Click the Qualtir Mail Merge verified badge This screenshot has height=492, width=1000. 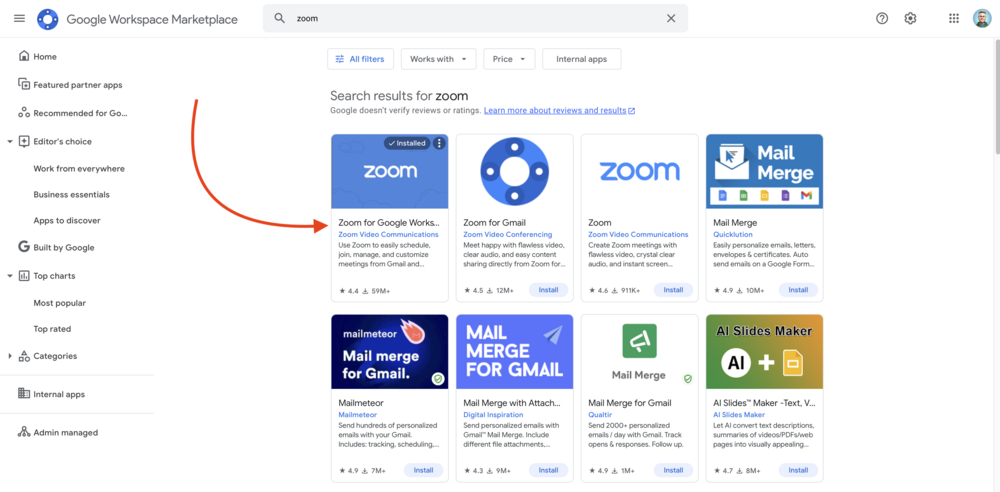point(688,379)
